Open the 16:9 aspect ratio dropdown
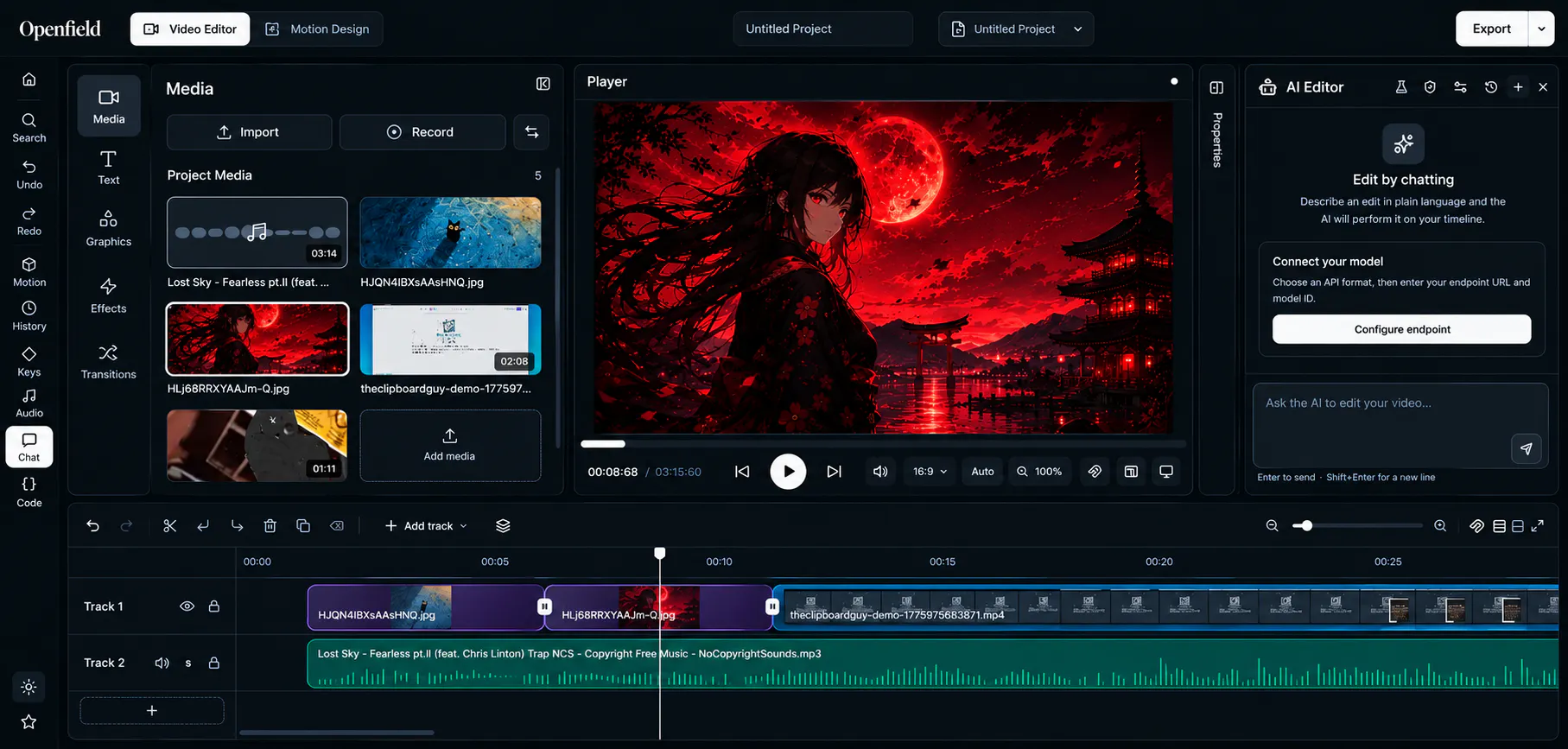 coord(930,472)
